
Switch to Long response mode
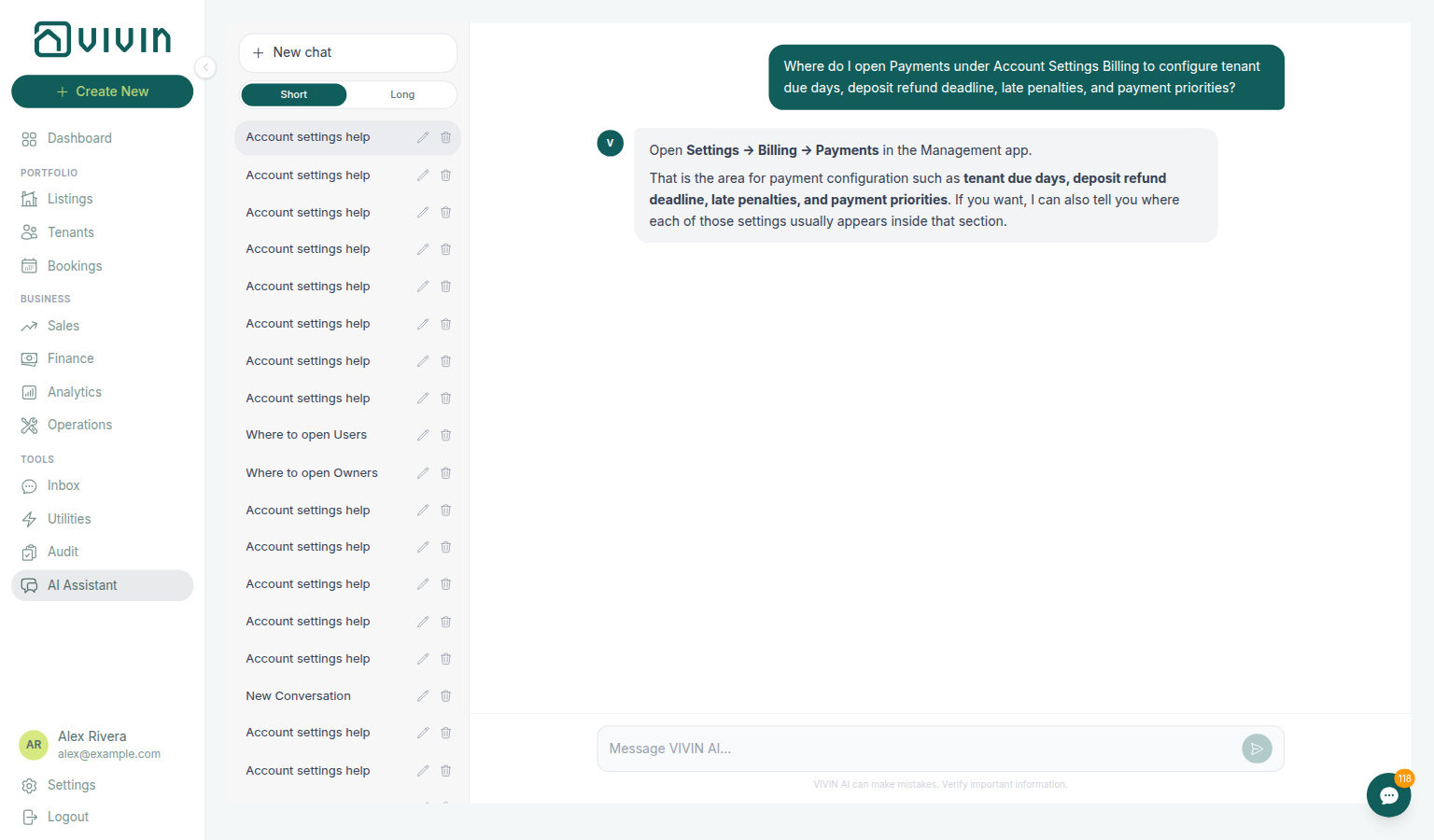[x=402, y=94]
